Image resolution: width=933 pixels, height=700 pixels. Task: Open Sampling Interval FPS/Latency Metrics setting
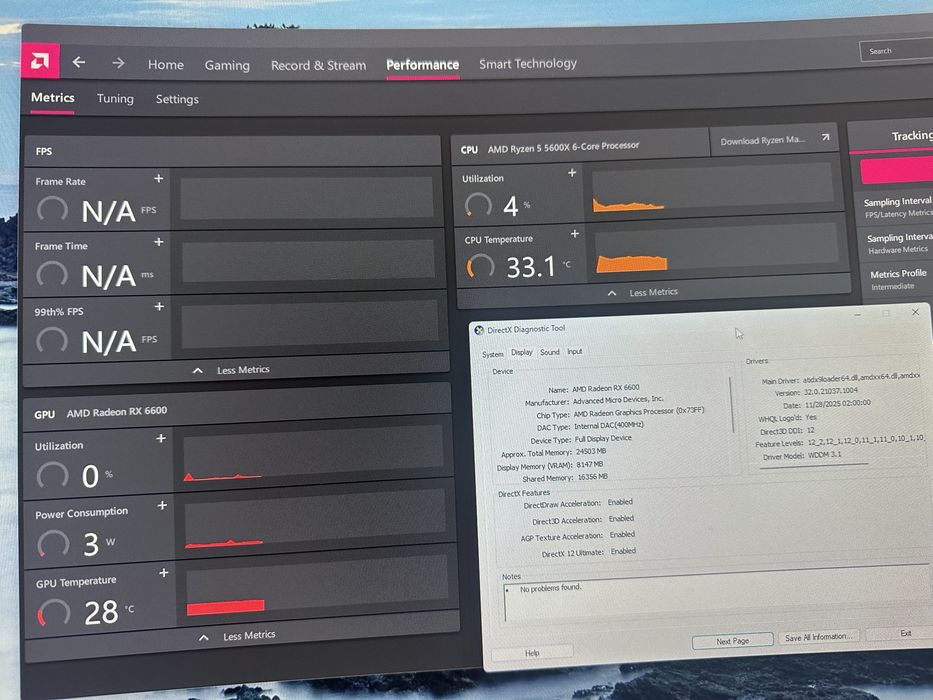pyautogui.click(x=898, y=207)
